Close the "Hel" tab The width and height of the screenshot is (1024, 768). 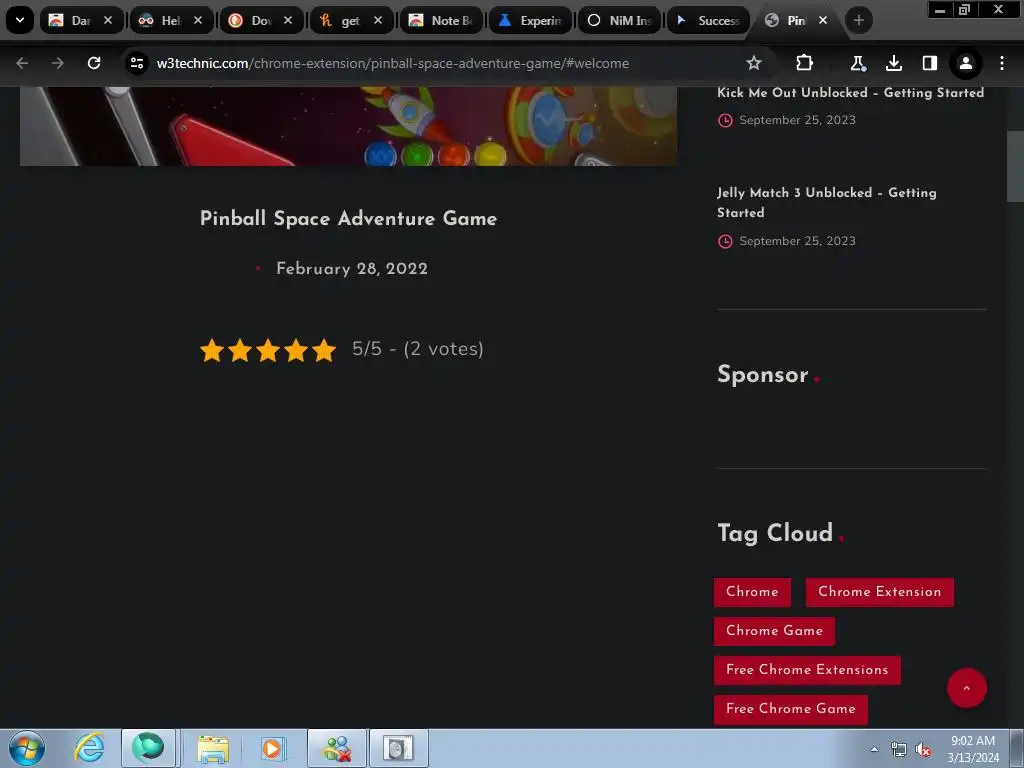click(x=198, y=20)
